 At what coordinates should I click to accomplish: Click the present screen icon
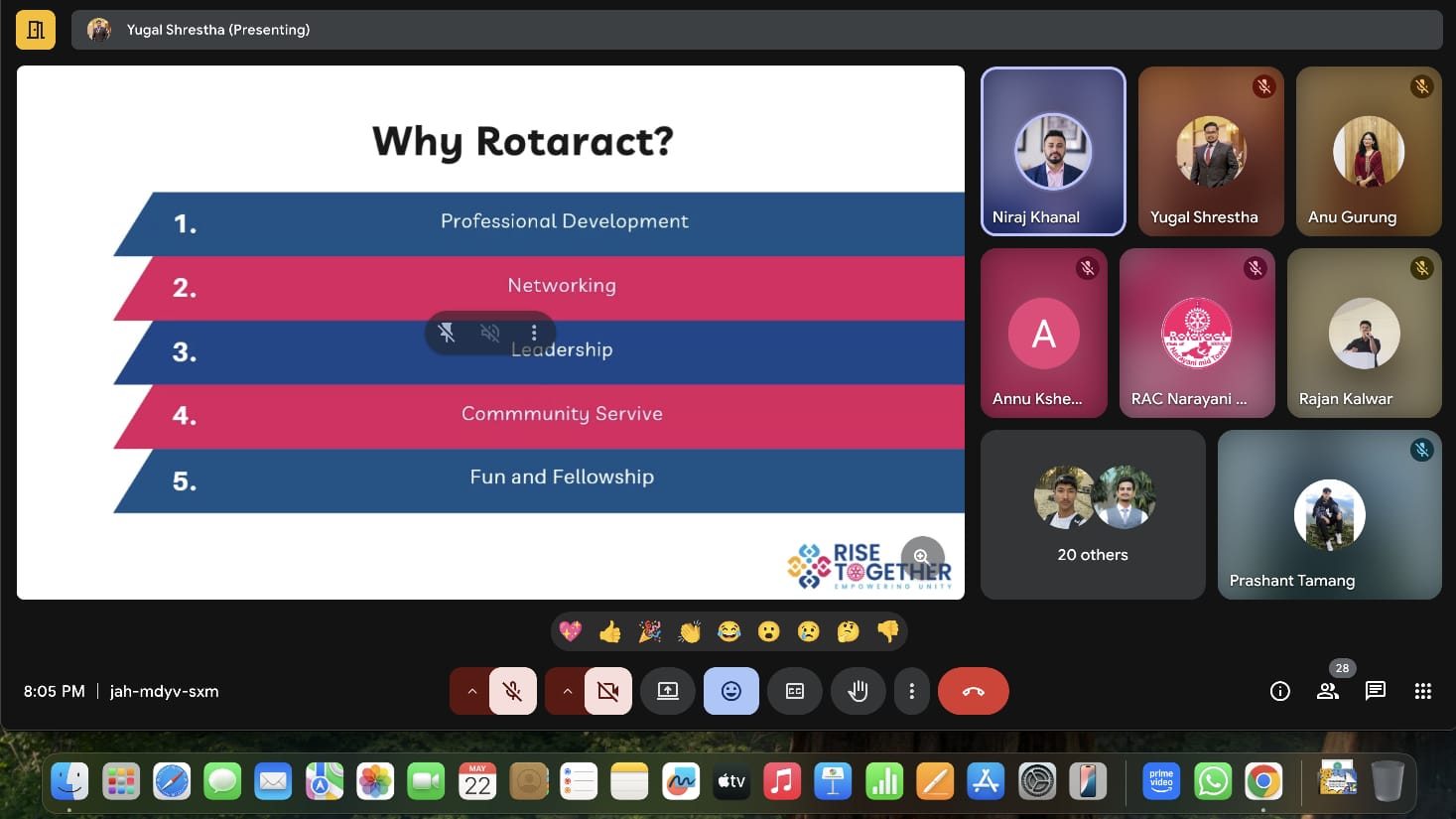(x=668, y=691)
